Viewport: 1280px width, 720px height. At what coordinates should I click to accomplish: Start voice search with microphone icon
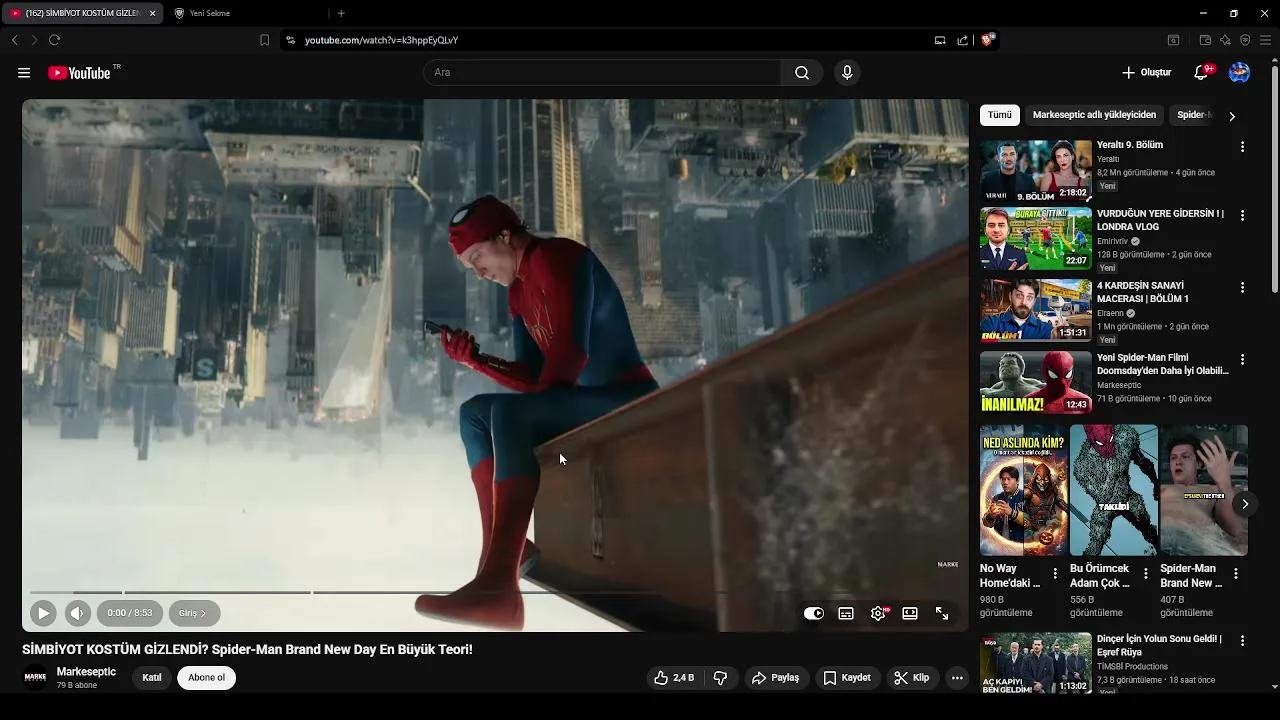click(x=847, y=73)
